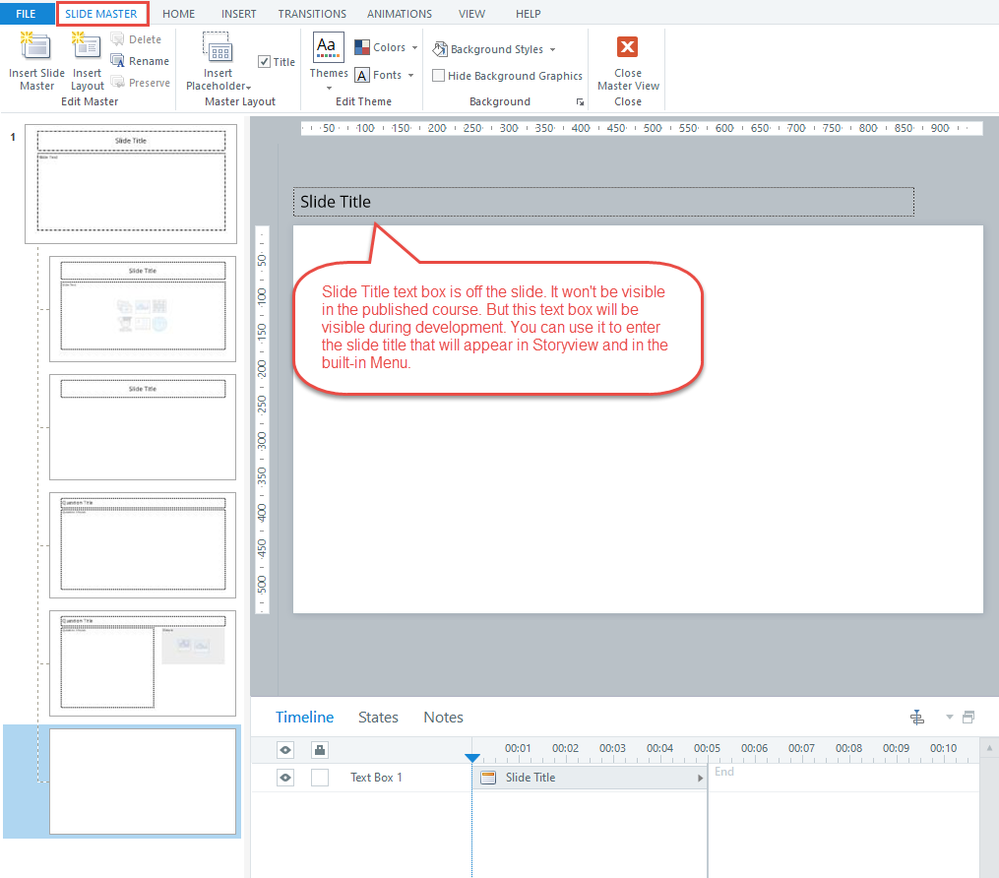Open the Colors dropdown
The image size is (999, 878).
(385, 48)
